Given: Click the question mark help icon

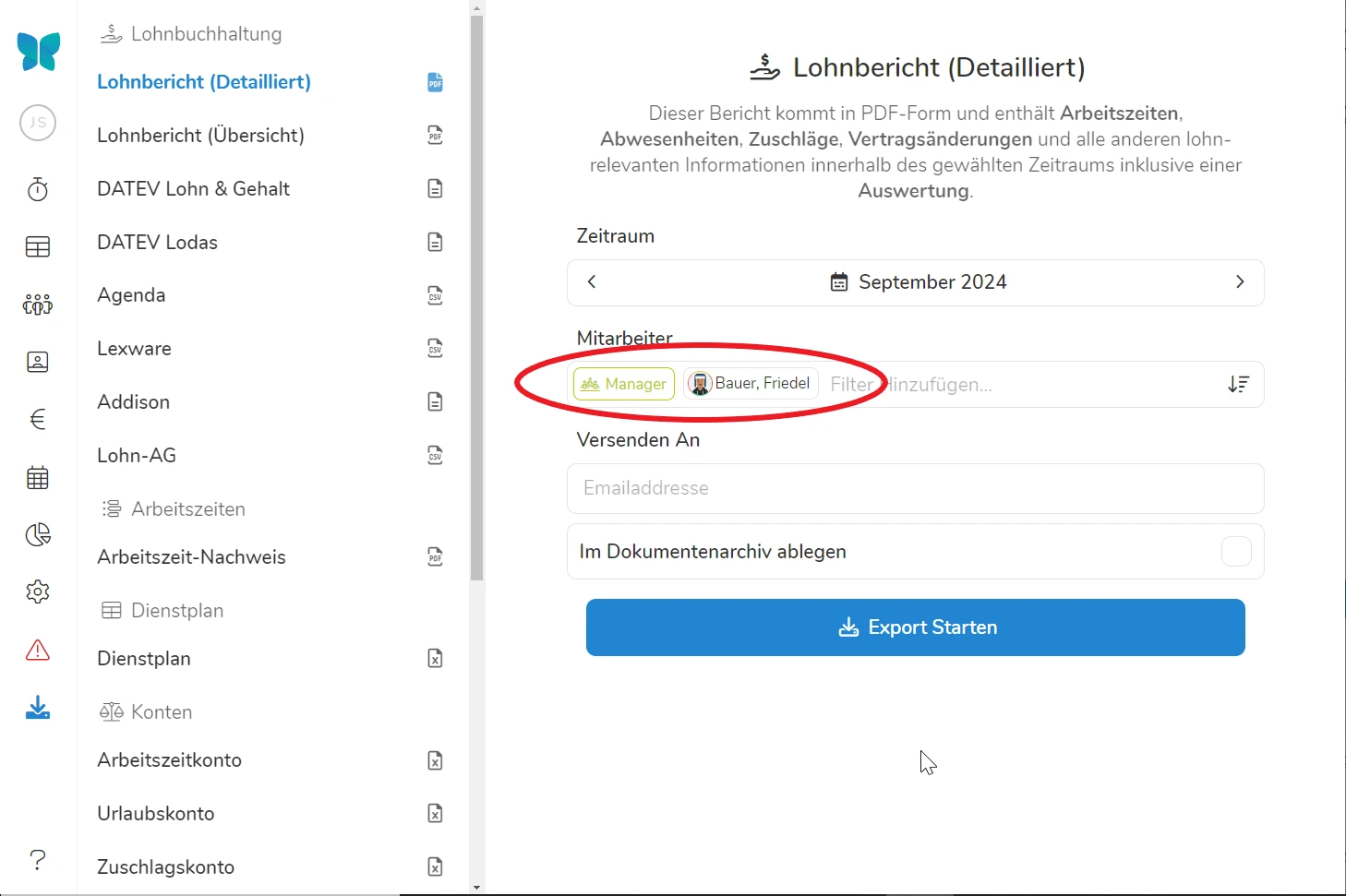Looking at the screenshot, I should [x=38, y=860].
